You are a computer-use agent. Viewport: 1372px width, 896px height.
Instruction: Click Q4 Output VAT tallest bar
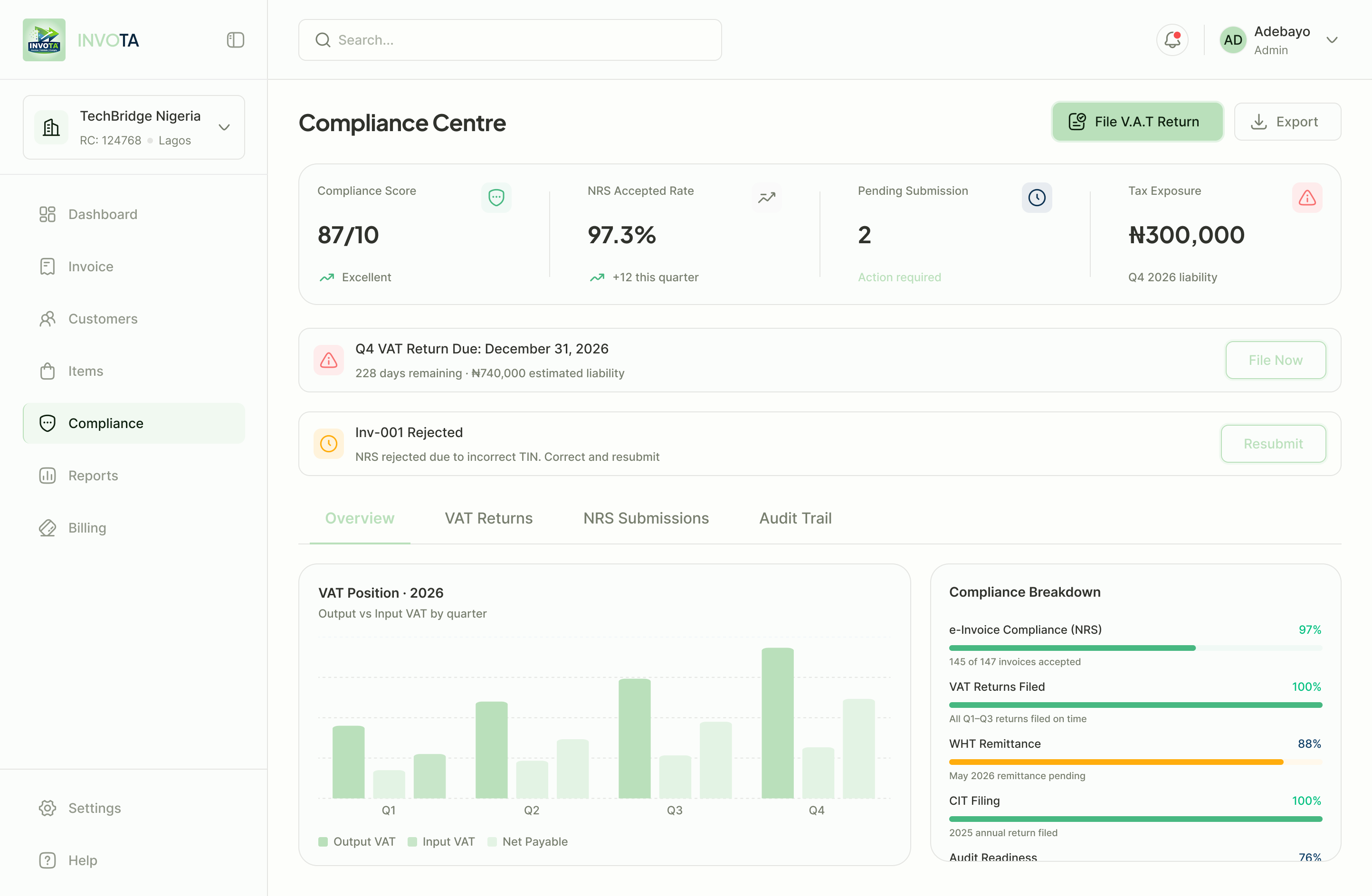tap(777, 723)
